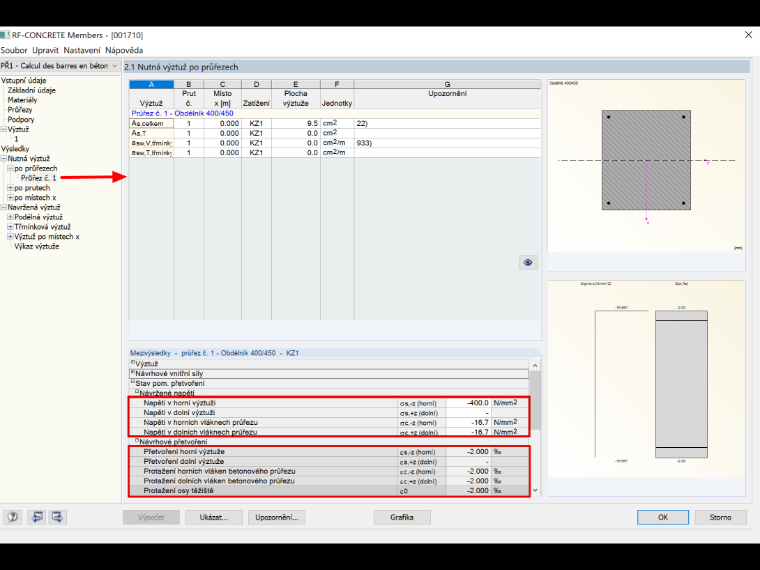Select 'Výkaz výztuže' in the tree

pyautogui.click(x=37, y=246)
